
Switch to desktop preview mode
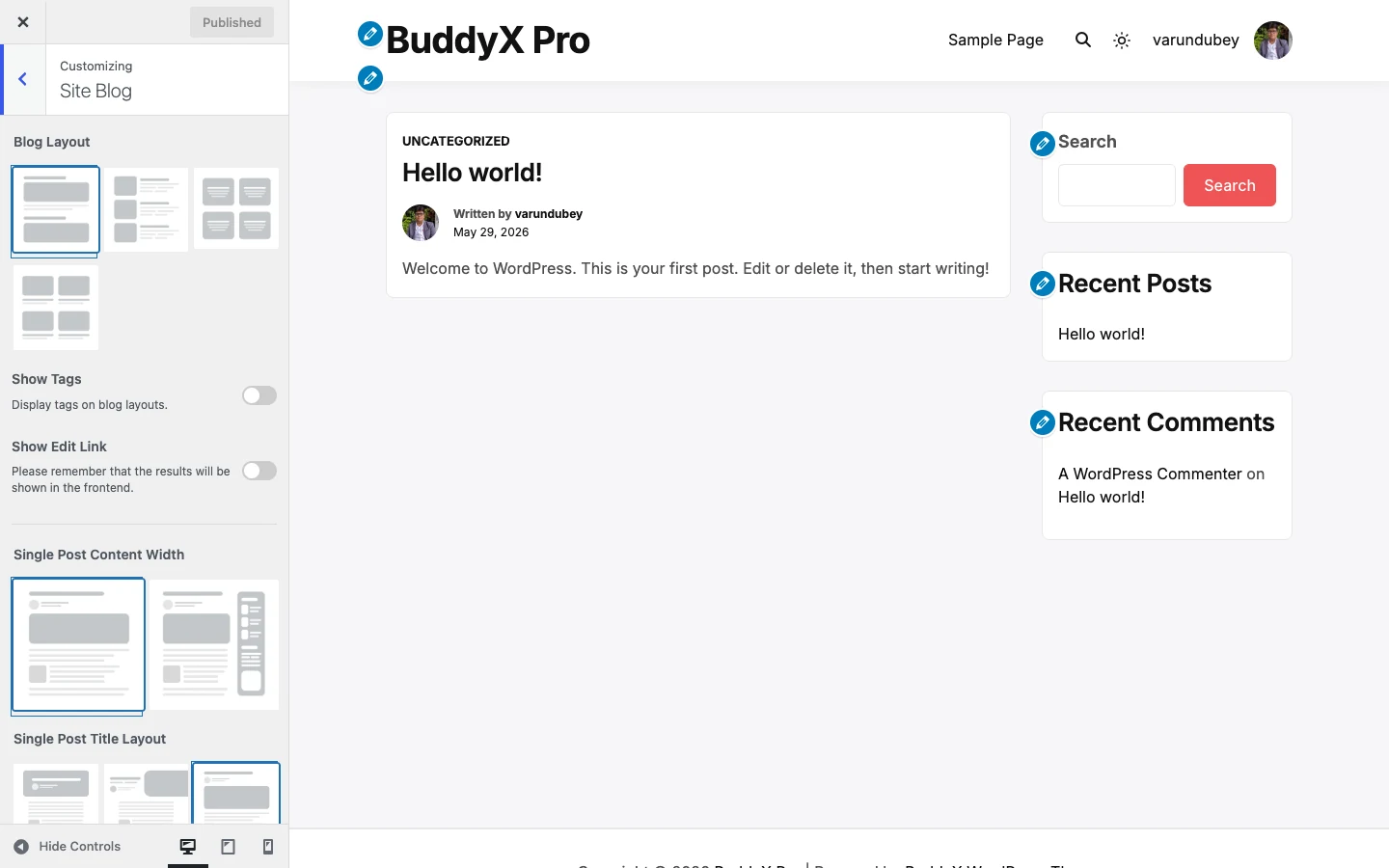pyautogui.click(x=188, y=847)
